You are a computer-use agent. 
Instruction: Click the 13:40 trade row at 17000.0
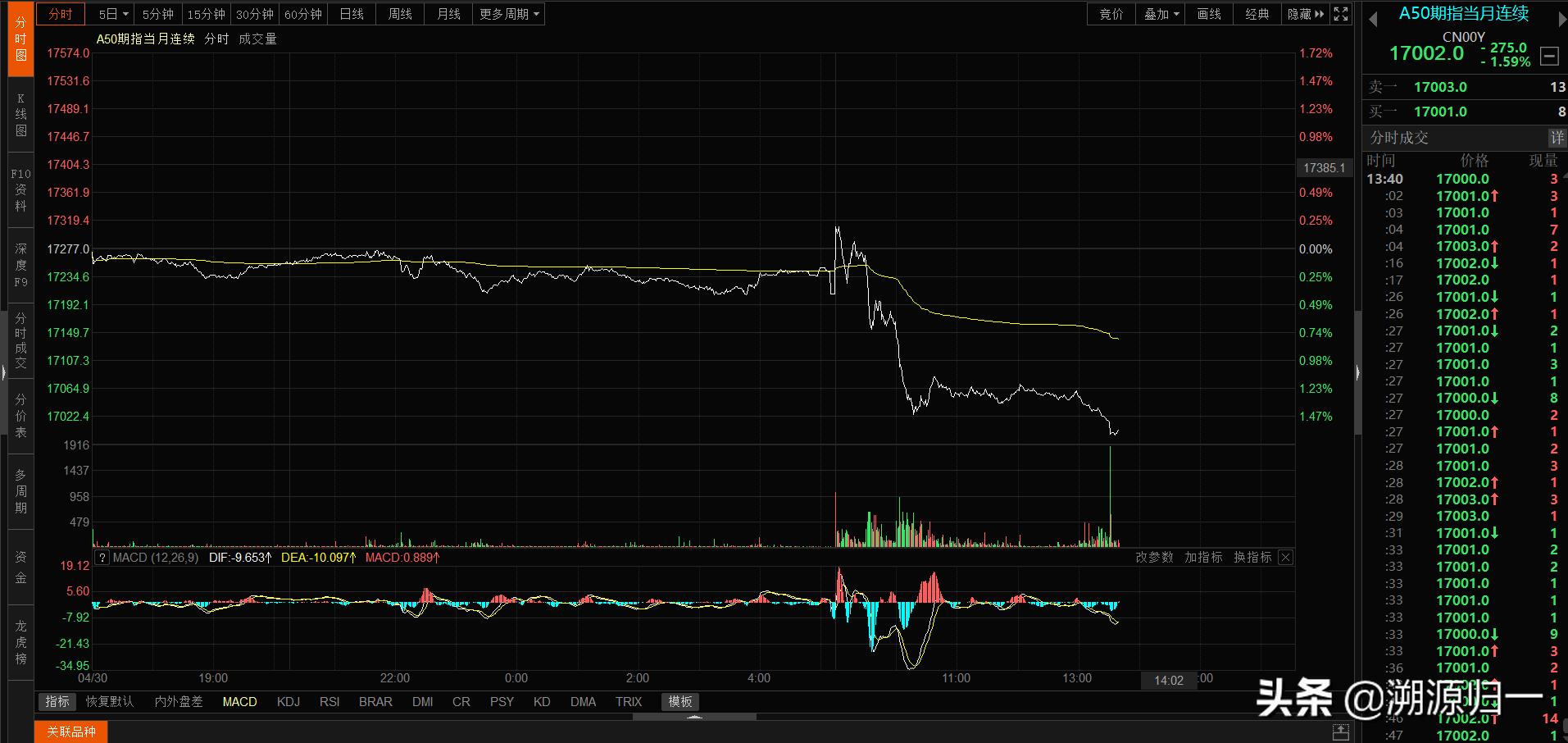coord(1465,179)
